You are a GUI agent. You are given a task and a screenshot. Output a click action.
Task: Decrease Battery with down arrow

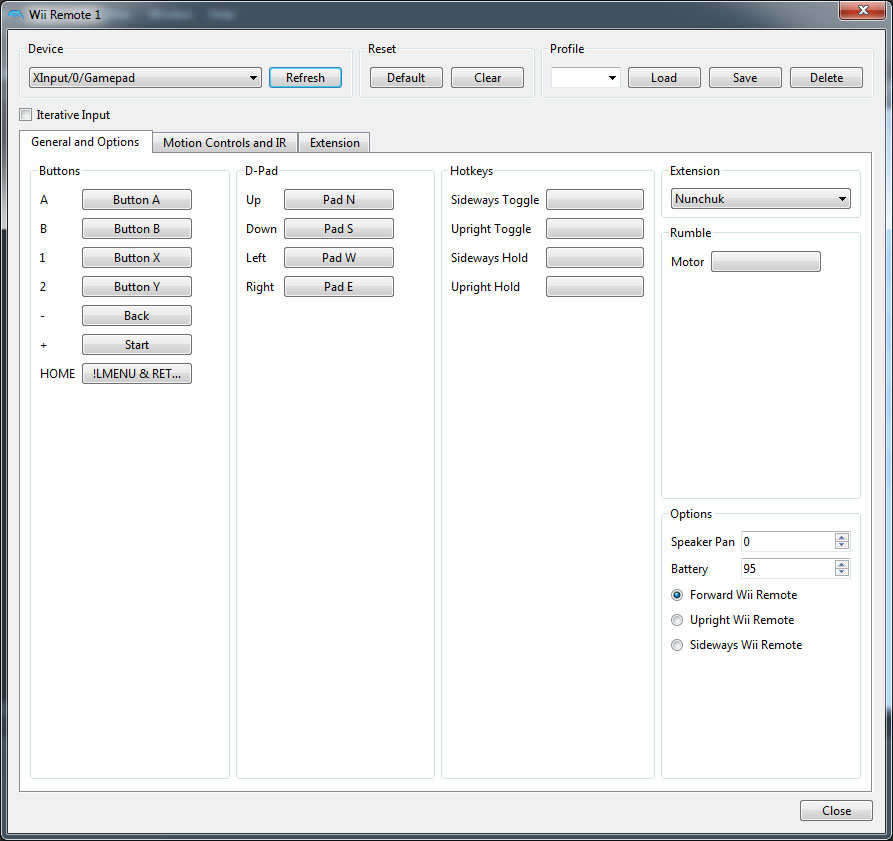(x=842, y=572)
